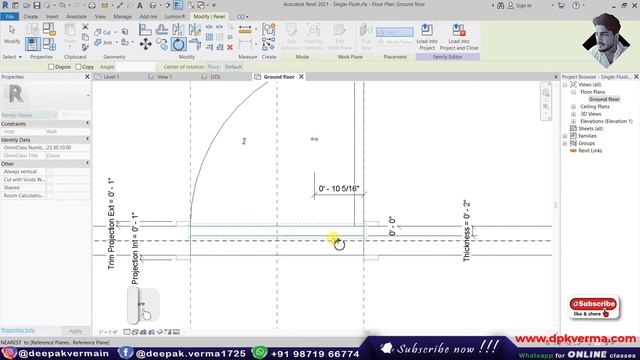Toggle the Shared checkbox

49,188
